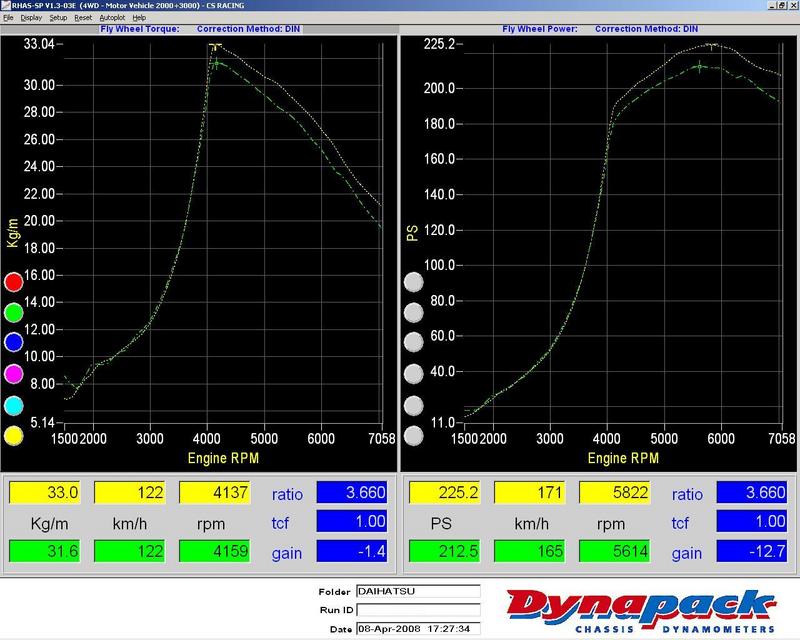800x640 pixels.
Task: Click the Folder field showing DAIHATSU
Action: (x=418, y=591)
